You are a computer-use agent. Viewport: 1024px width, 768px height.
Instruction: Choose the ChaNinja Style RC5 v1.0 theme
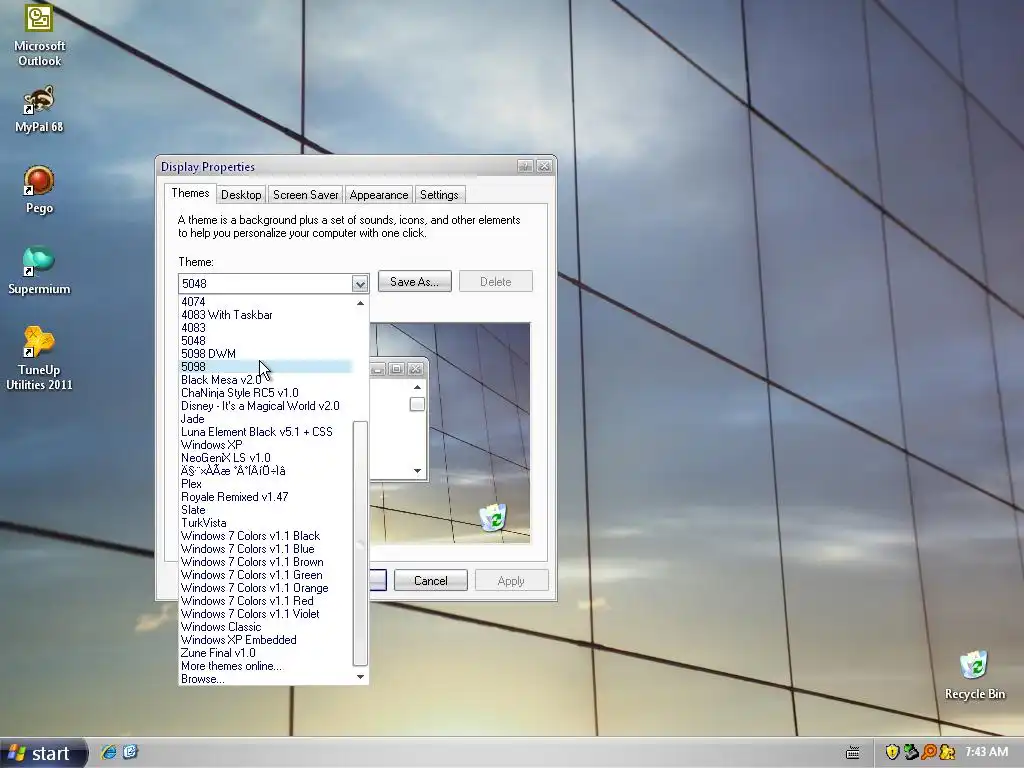coord(266,393)
